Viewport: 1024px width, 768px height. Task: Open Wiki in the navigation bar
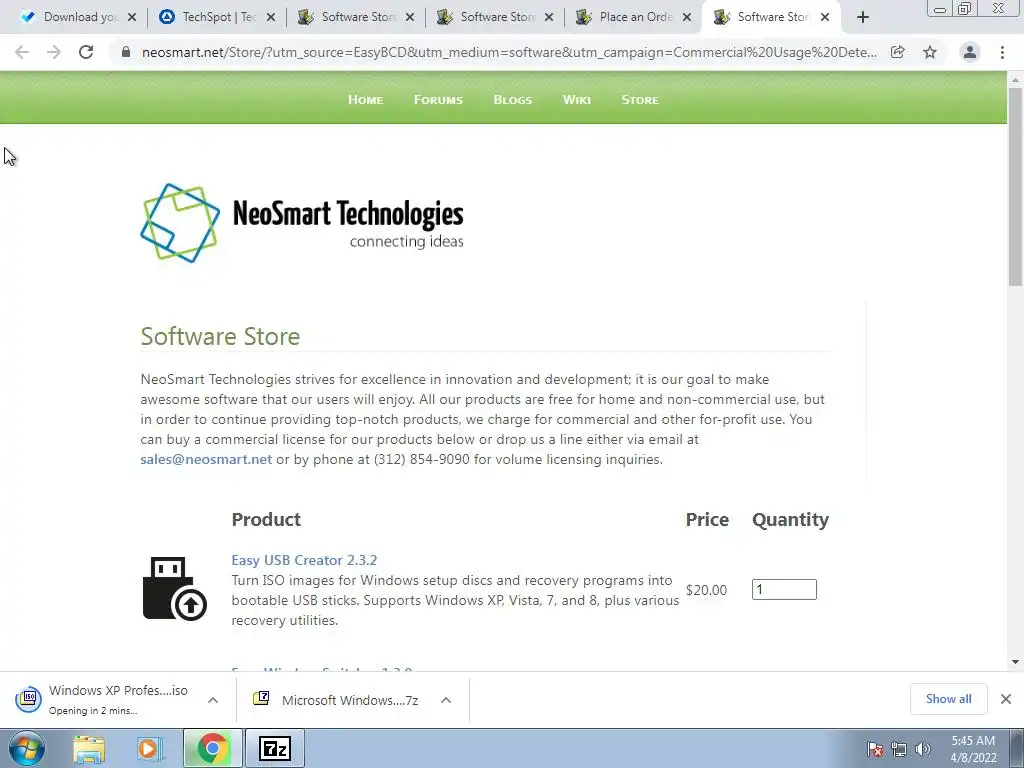coord(577,100)
